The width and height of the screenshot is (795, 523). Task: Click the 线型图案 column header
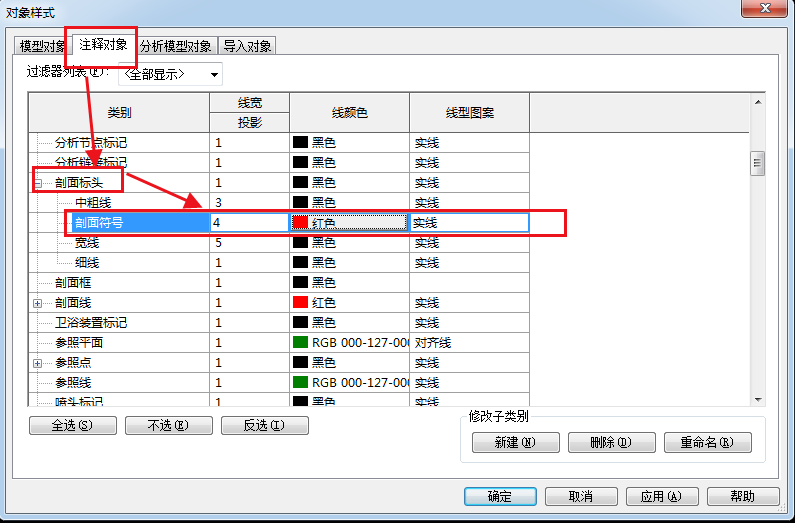pyautogui.click(x=469, y=113)
